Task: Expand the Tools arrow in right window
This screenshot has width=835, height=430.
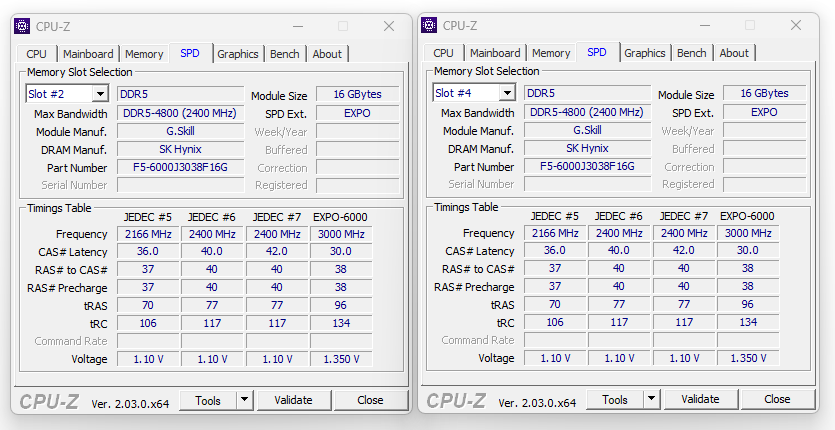Action: coord(651,399)
